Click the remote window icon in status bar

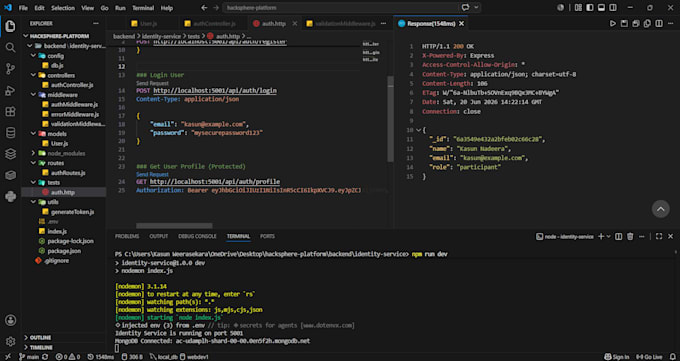pyautogui.click(x=8, y=357)
